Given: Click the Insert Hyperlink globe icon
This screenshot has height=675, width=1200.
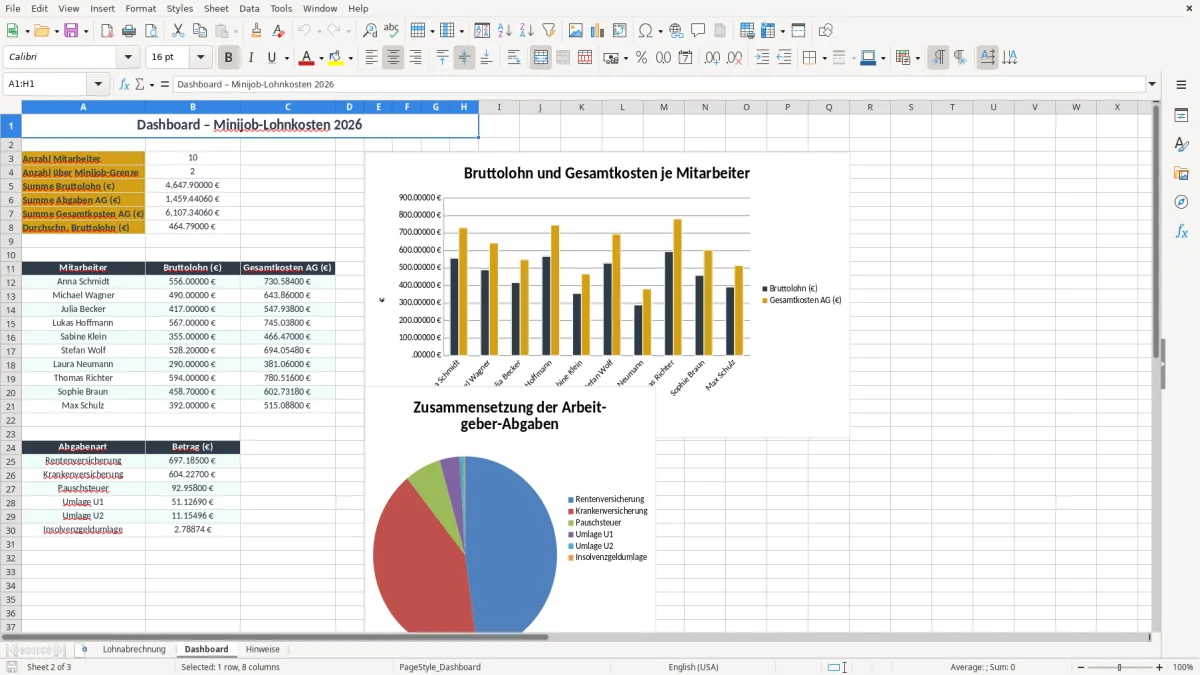Looking at the screenshot, I should pos(676,31).
